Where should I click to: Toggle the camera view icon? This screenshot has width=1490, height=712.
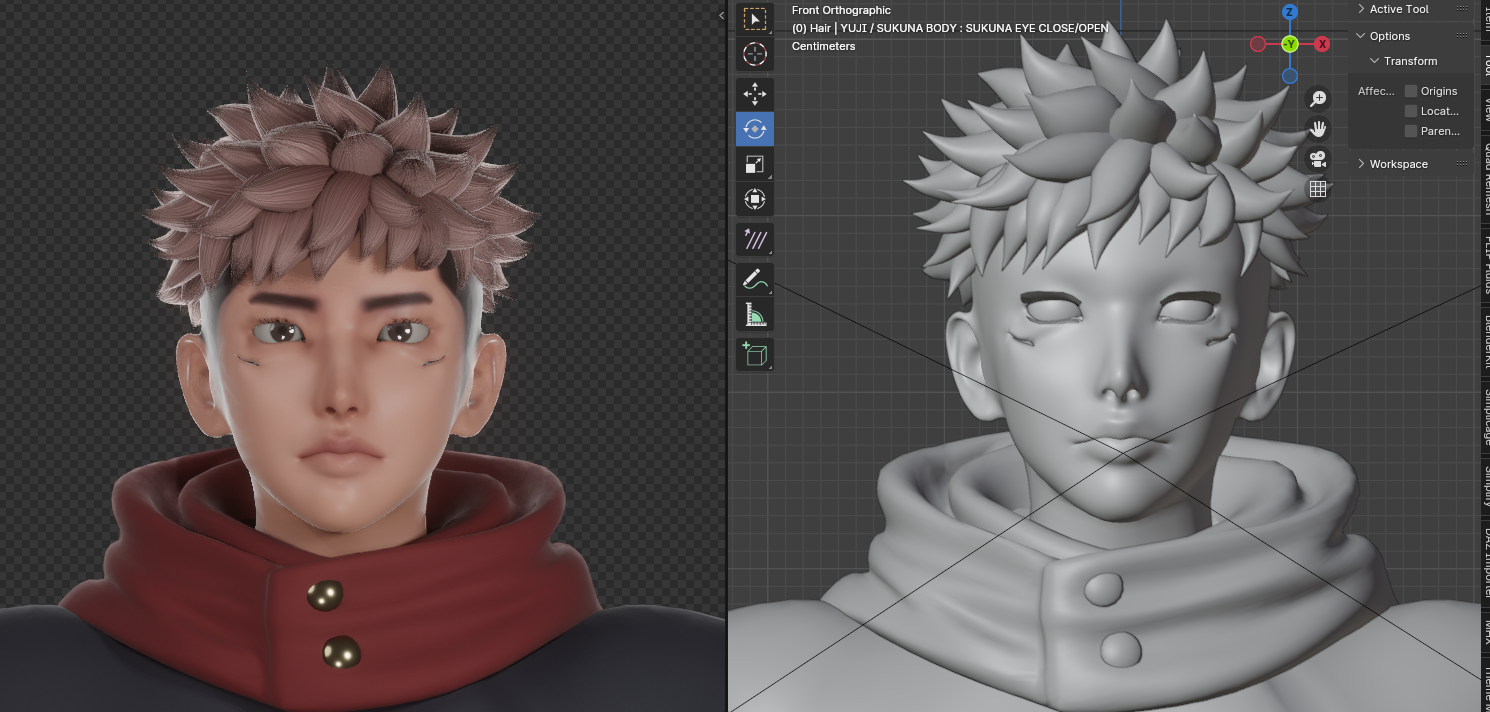[1318, 158]
